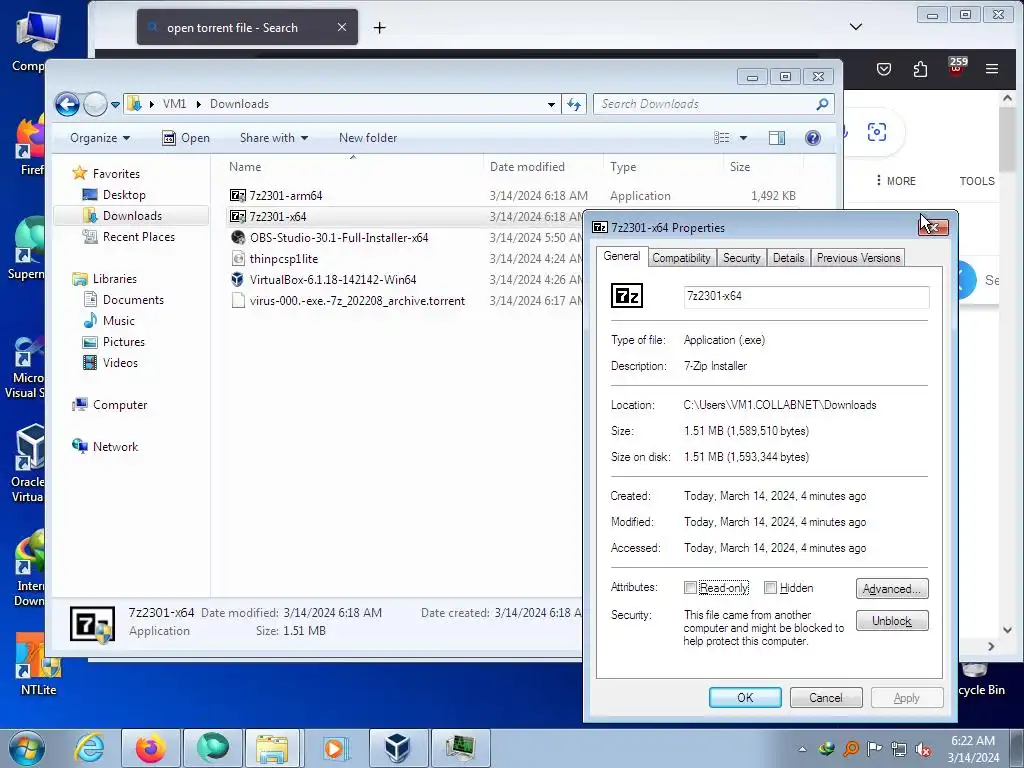Image resolution: width=1024 pixels, height=768 pixels.
Task: Click OK in Properties dialog
Action: tap(745, 697)
